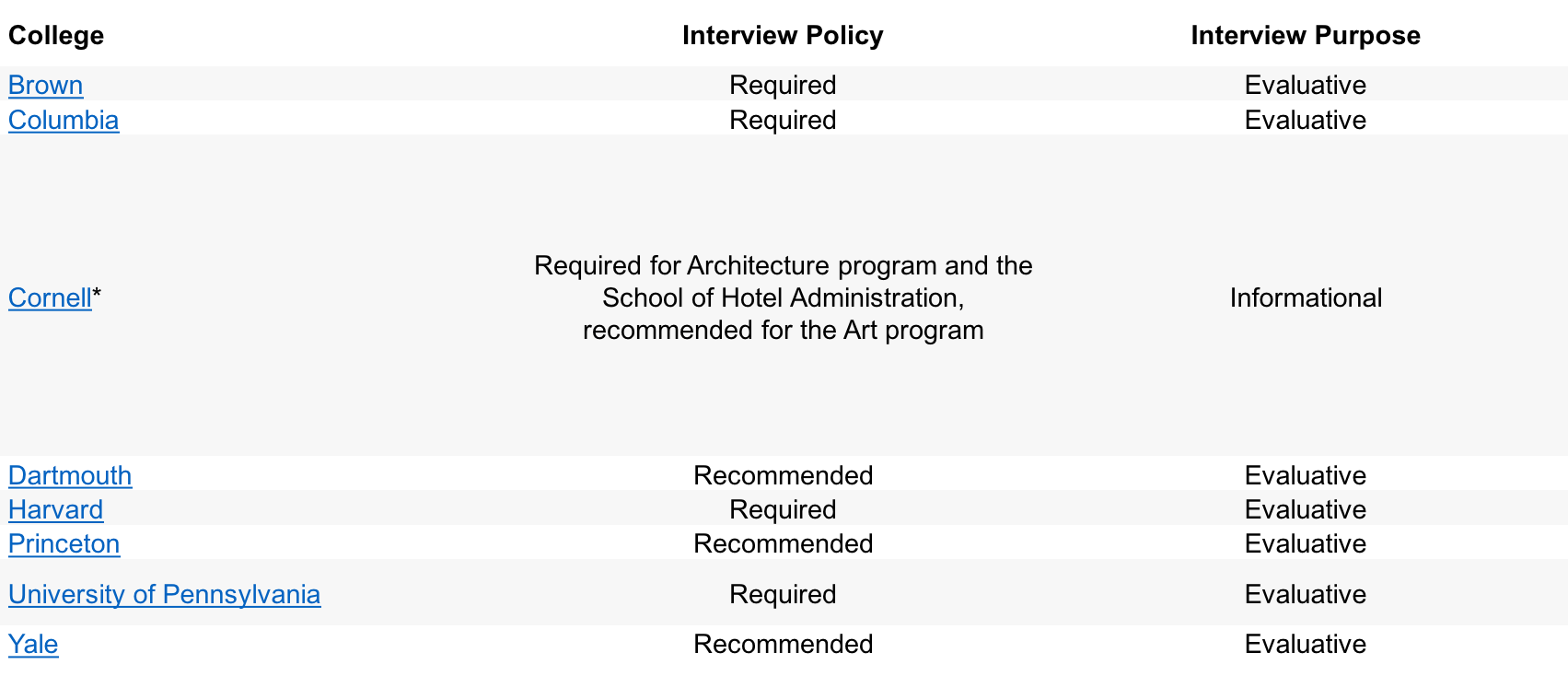Click University of Pennsylvania's Evaluative cell

[1305, 594]
